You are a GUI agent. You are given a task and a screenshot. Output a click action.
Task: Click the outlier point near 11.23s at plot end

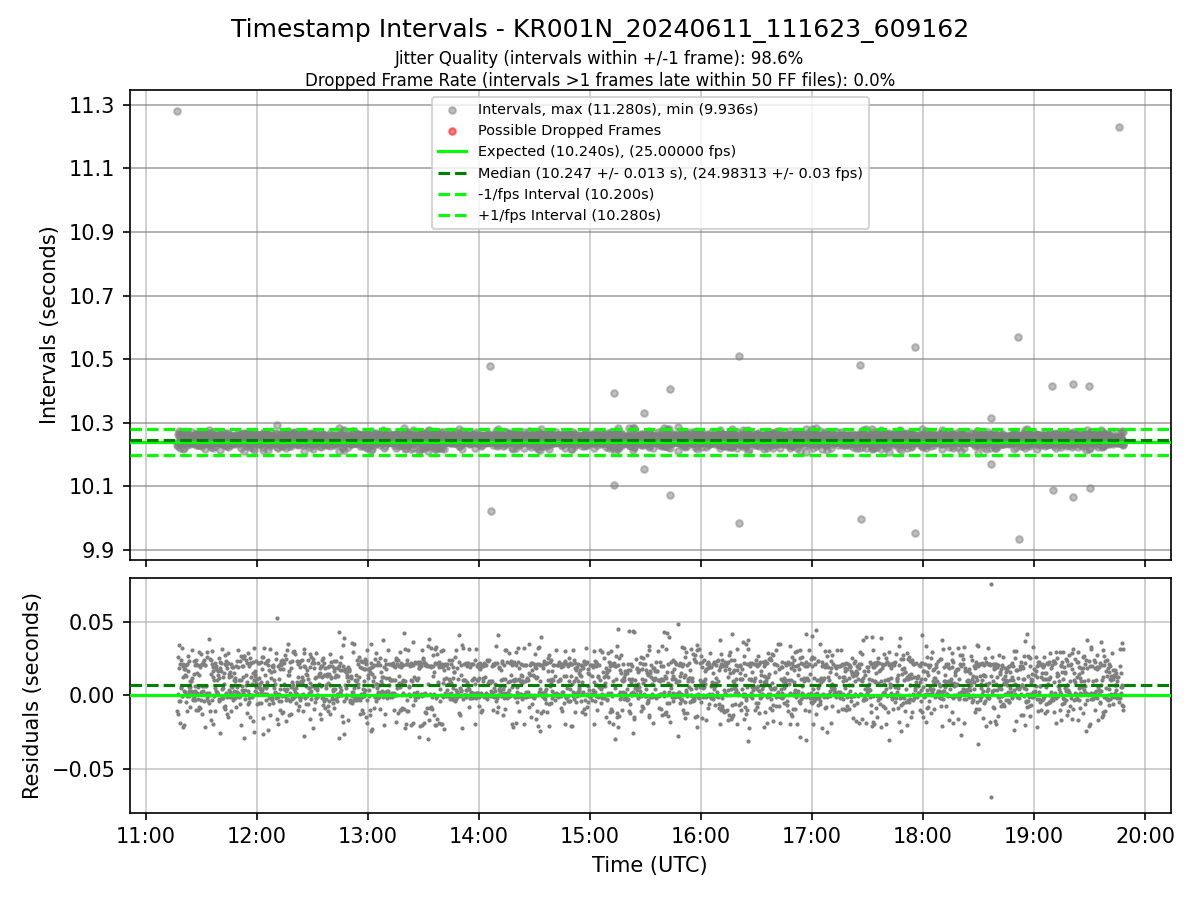(1119, 127)
